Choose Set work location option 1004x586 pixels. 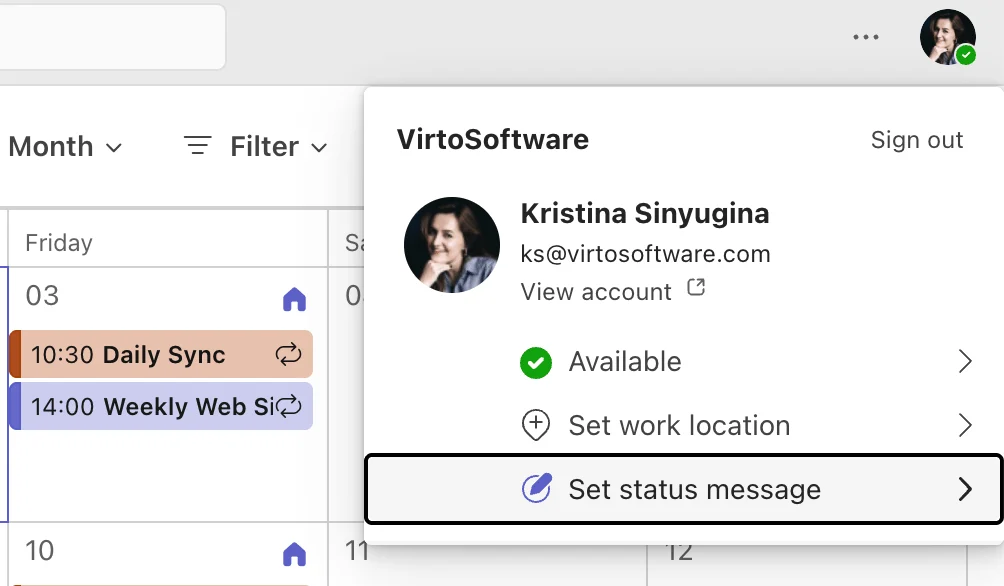tap(683, 425)
